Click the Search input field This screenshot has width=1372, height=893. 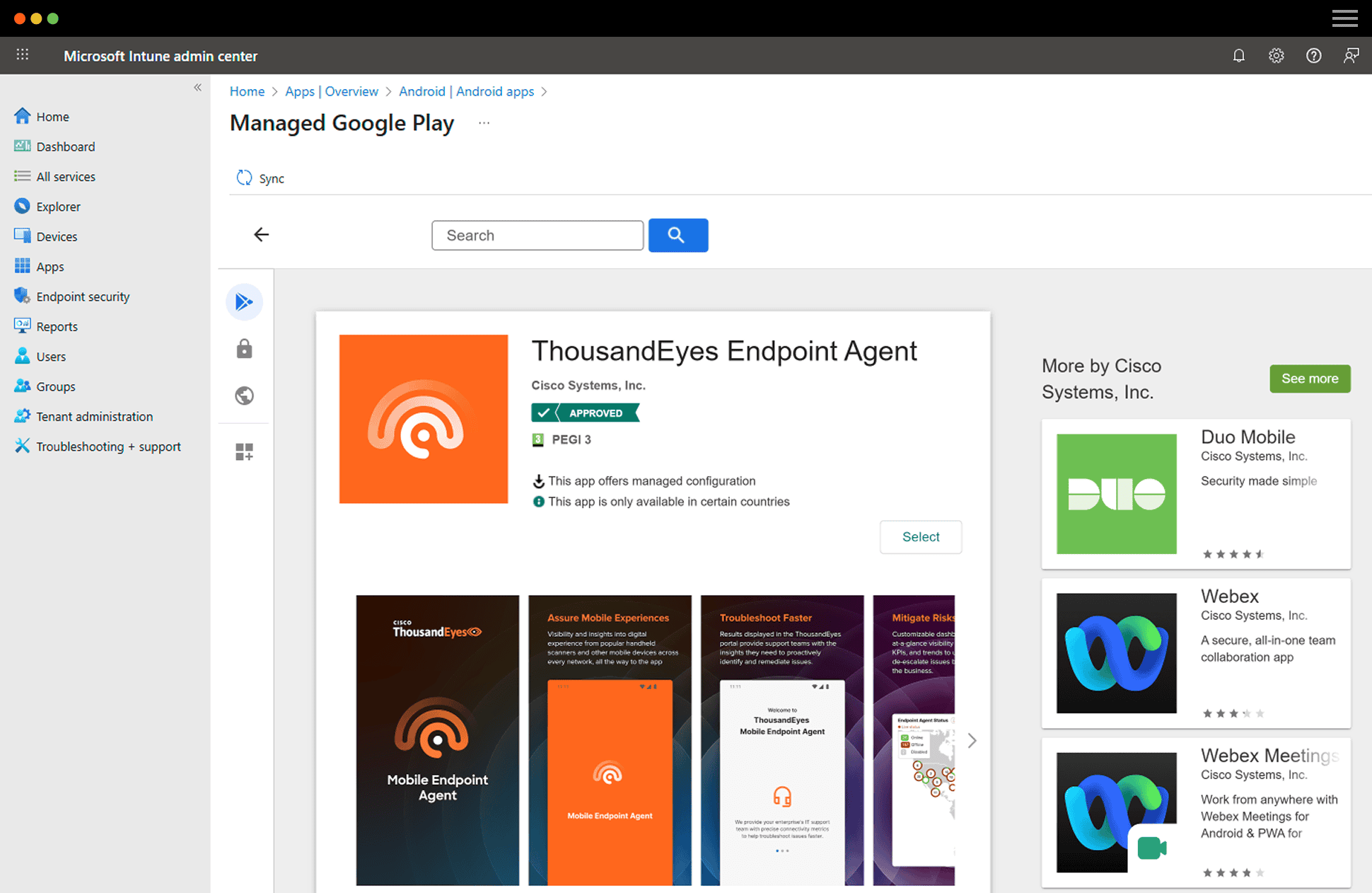(x=537, y=235)
